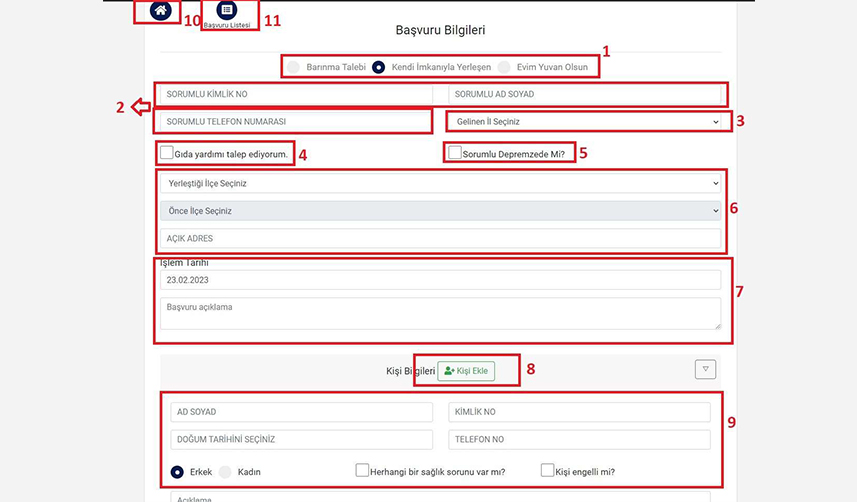Check Herhangi bir sağlık sorunu var mı
This screenshot has width=857, height=502.
363,470
